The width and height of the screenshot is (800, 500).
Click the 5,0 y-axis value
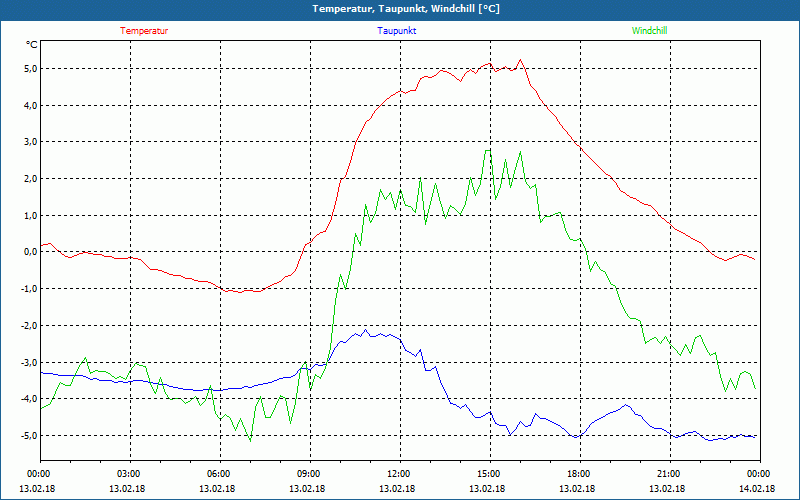click(30, 68)
